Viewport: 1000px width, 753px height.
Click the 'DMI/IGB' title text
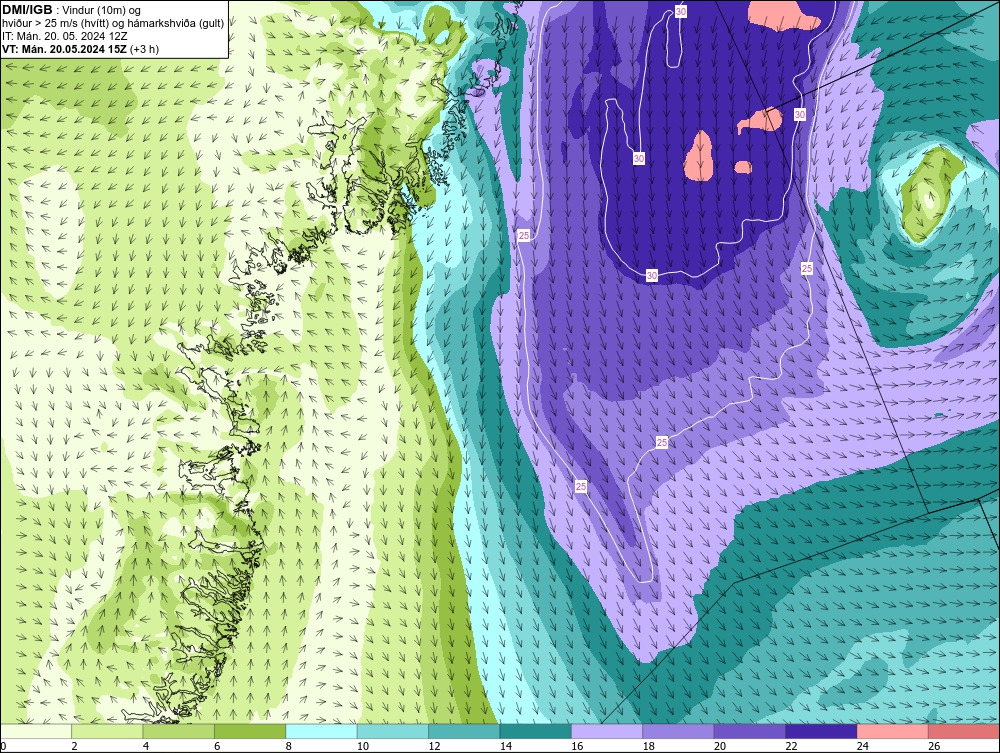point(27,10)
